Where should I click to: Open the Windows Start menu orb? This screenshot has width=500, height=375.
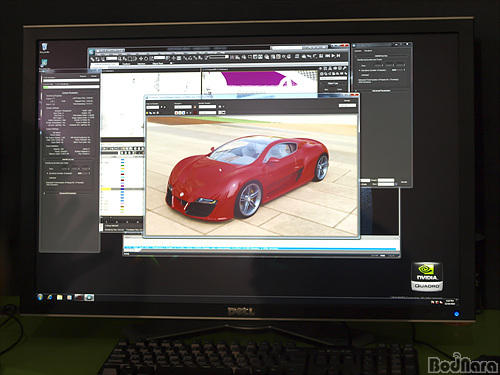pos(40,297)
